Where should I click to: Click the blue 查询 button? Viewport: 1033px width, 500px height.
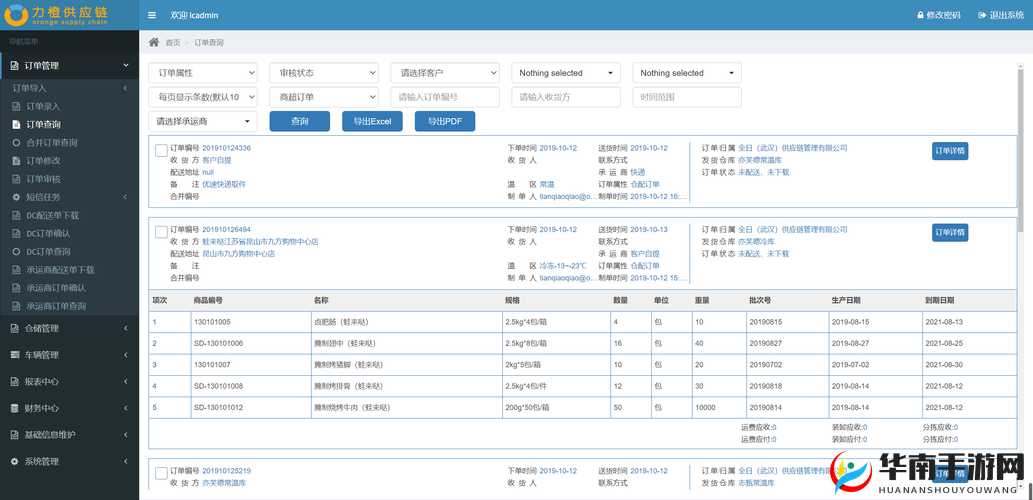pyautogui.click(x=300, y=121)
